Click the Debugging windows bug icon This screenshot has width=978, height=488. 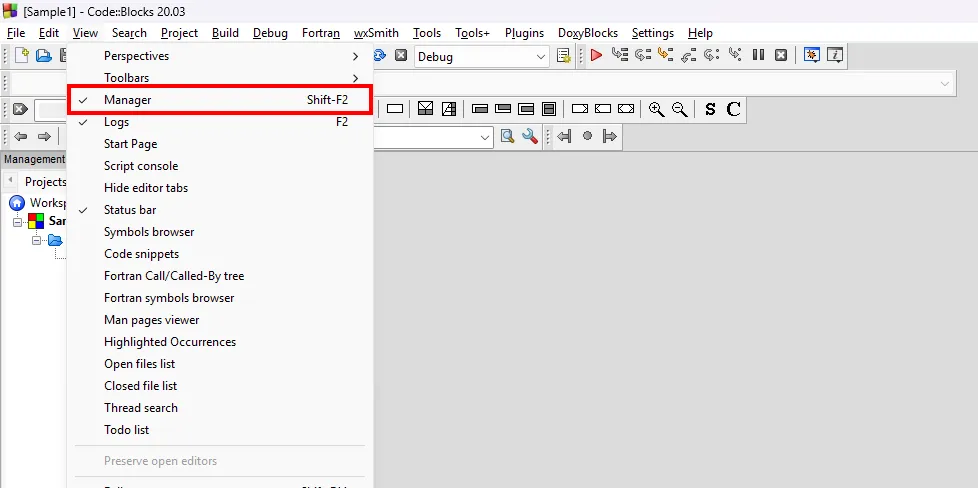pyautogui.click(x=812, y=56)
